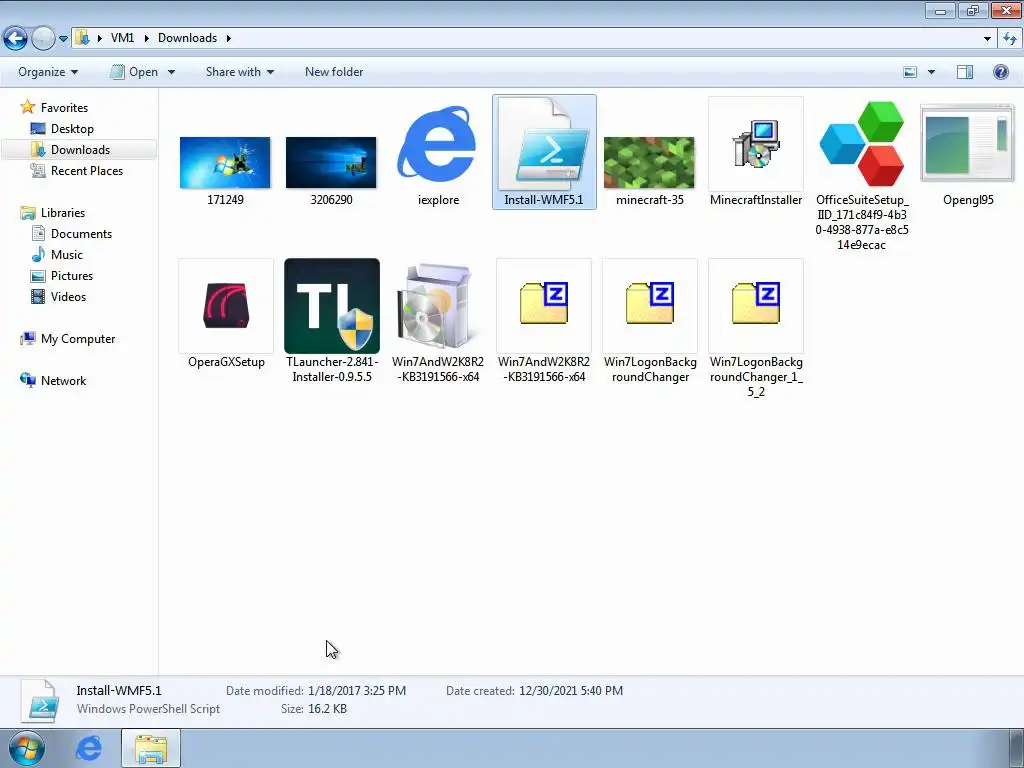Click Libraries in the navigation pane
This screenshot has width=1024, height=768.
(63, 213)
